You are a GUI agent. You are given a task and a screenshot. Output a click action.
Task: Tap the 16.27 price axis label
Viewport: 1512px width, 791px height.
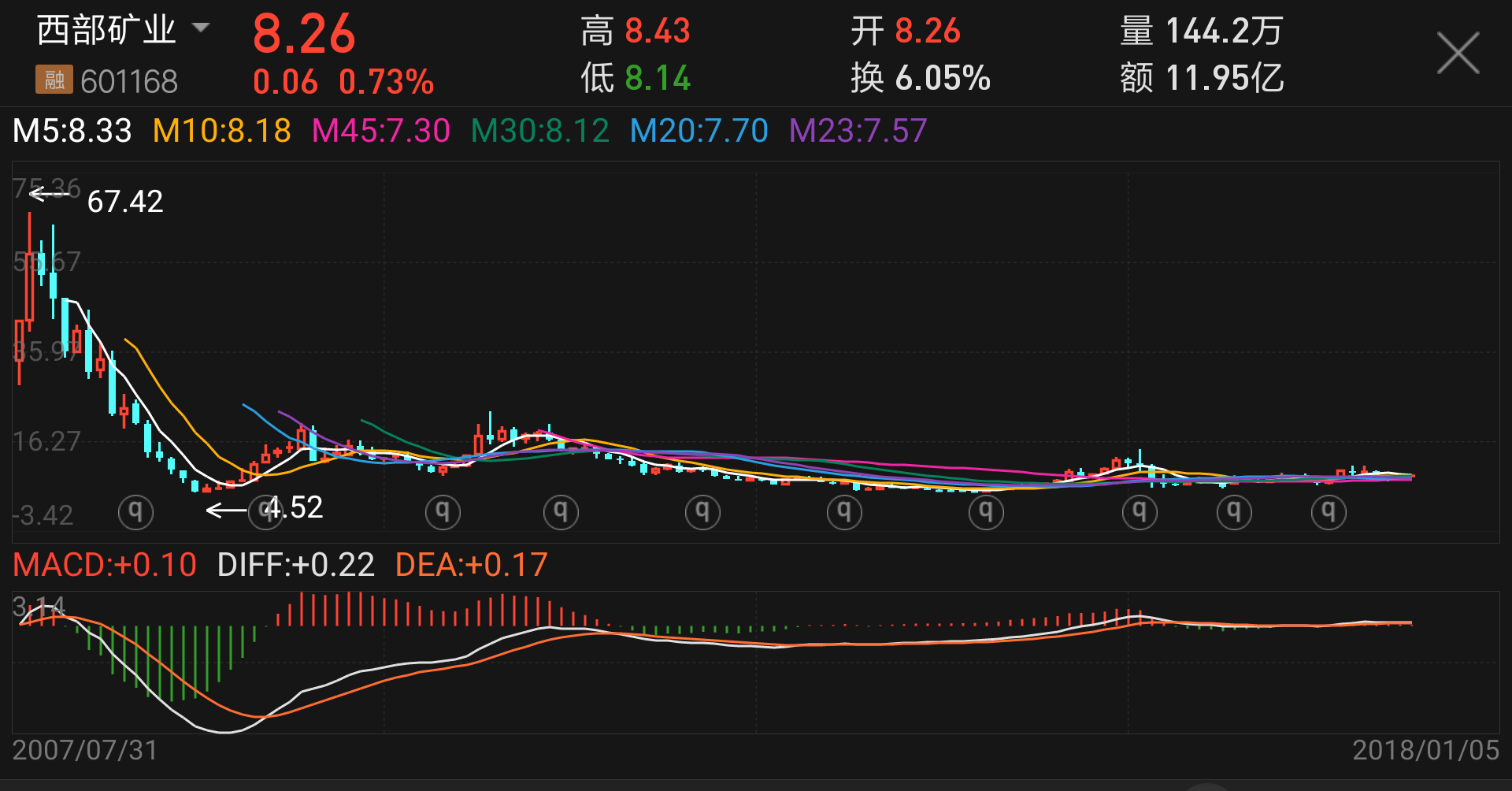47,441
